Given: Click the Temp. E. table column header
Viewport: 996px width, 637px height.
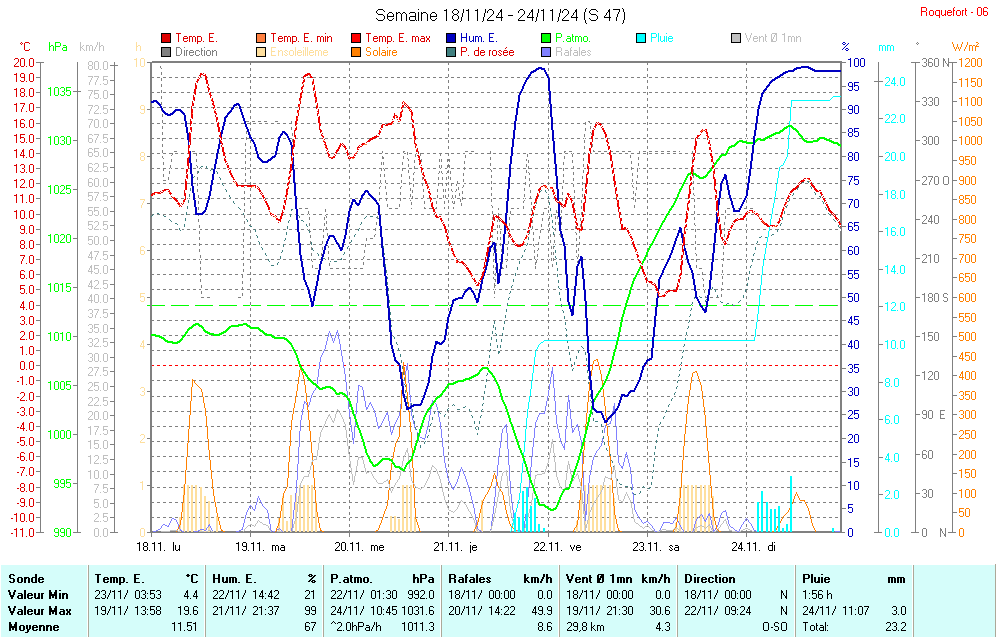Looking at the screenshot, I should coord(119,579).
